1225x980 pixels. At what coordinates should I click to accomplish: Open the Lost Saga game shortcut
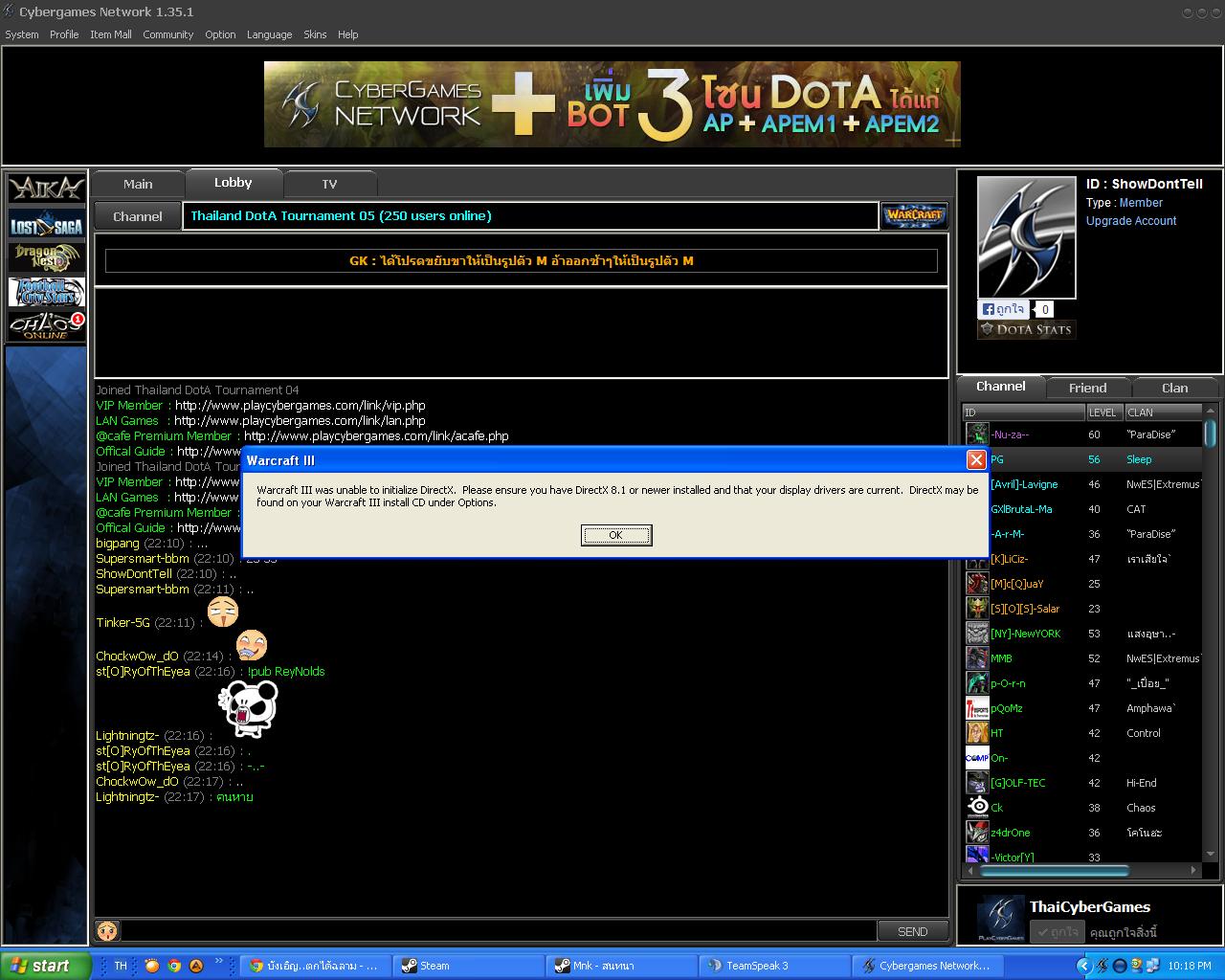[x=46, y=224]
